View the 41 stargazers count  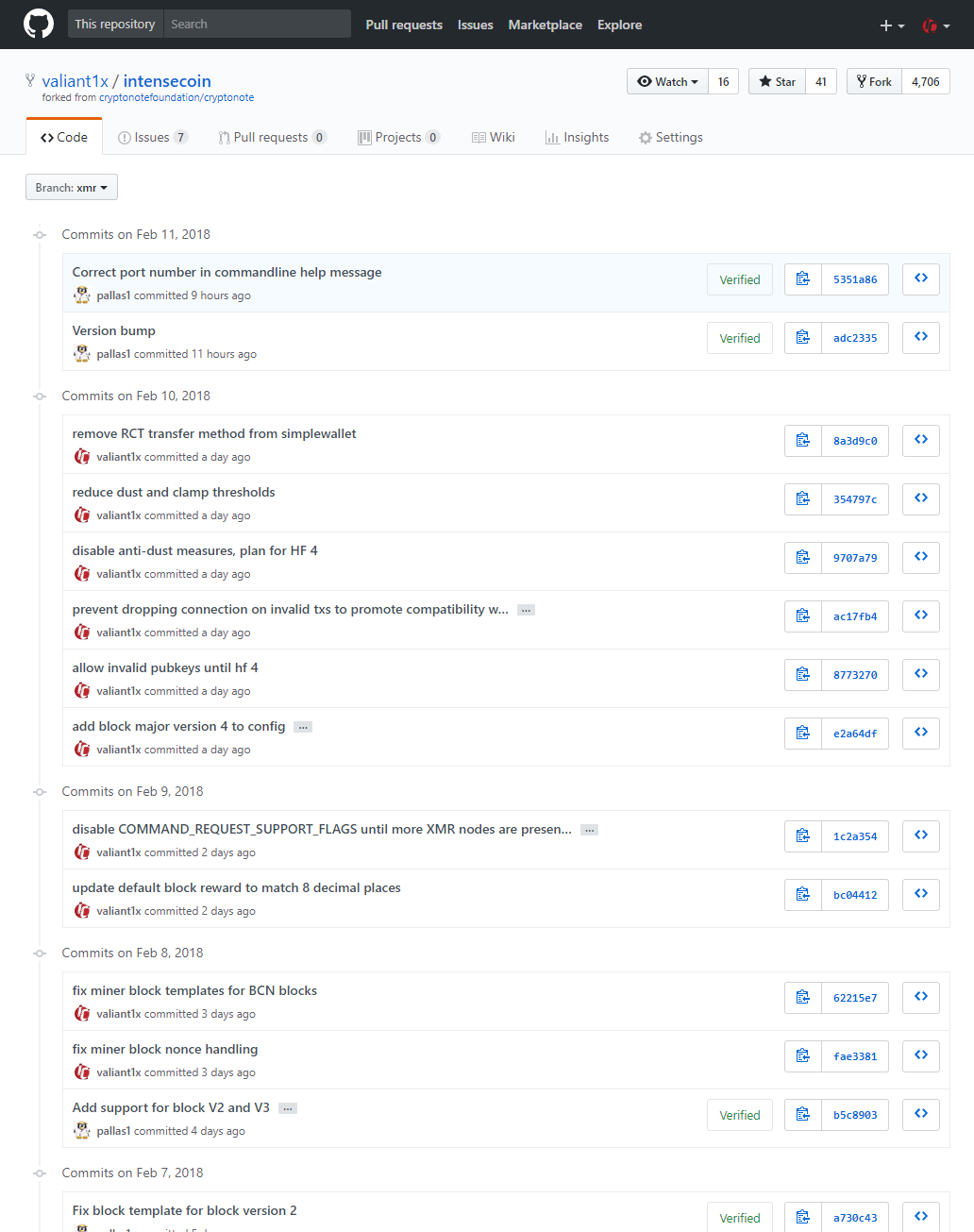(821, 81)
